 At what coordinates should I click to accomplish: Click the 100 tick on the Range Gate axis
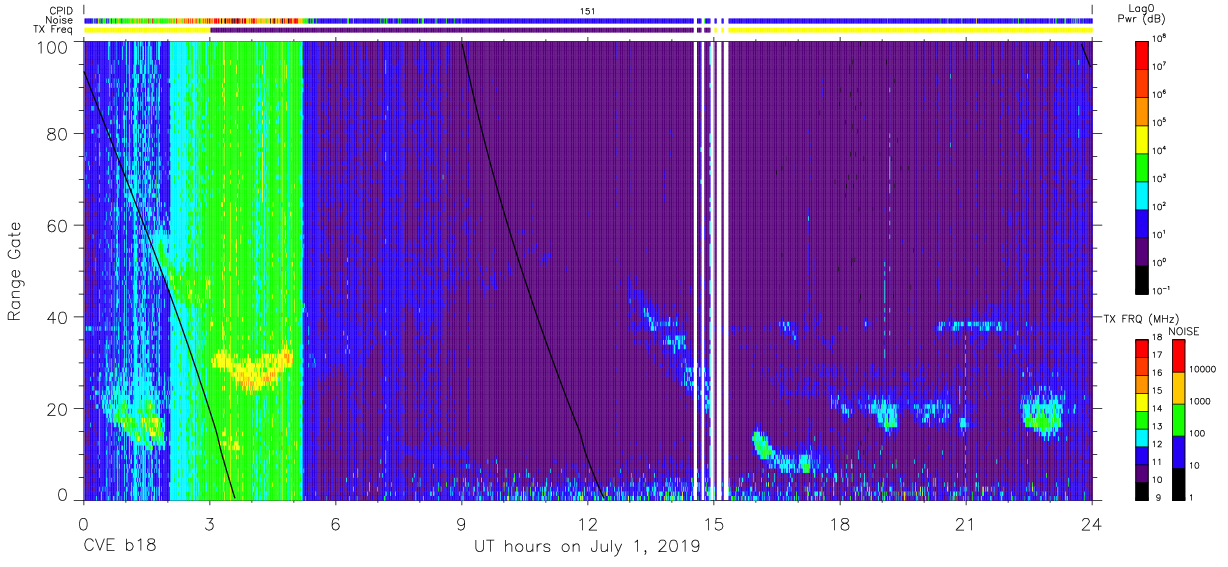[53, 47]
